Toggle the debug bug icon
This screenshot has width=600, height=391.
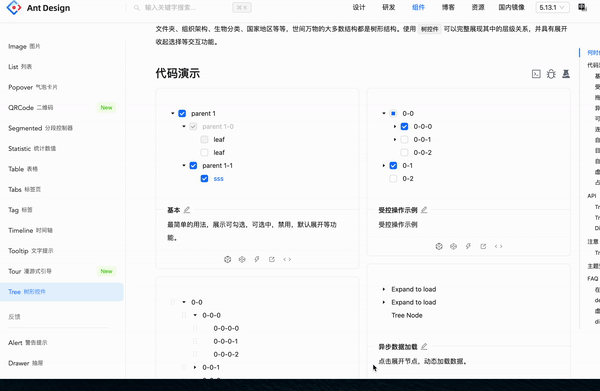[551, 74]
